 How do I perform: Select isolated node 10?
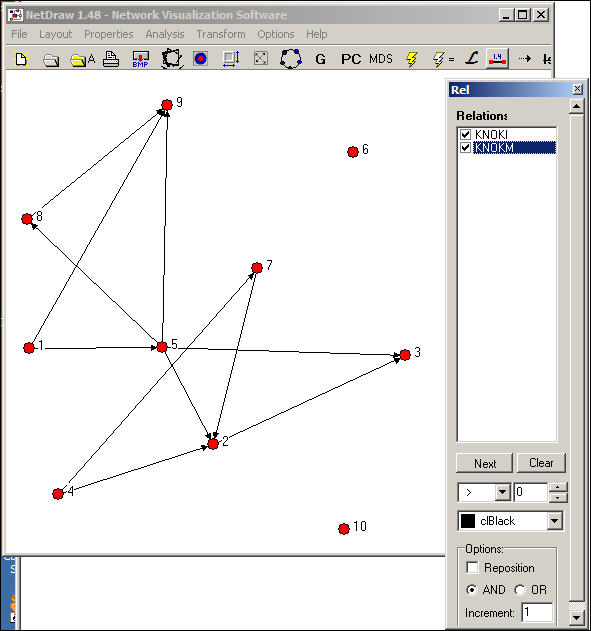coord(344,529)
